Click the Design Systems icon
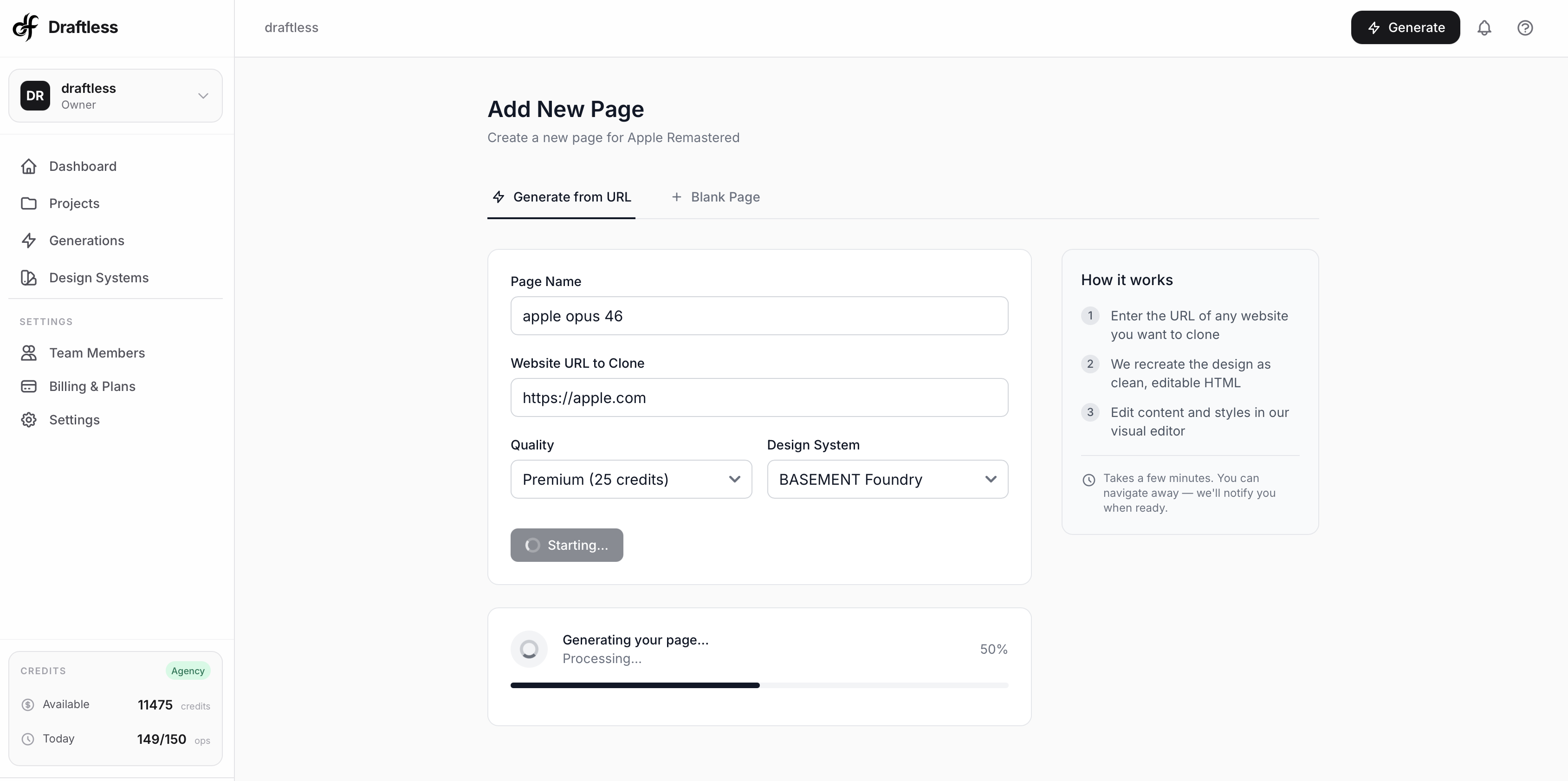1568x781 pixels. pyautogui.click(x=29, y=278)
